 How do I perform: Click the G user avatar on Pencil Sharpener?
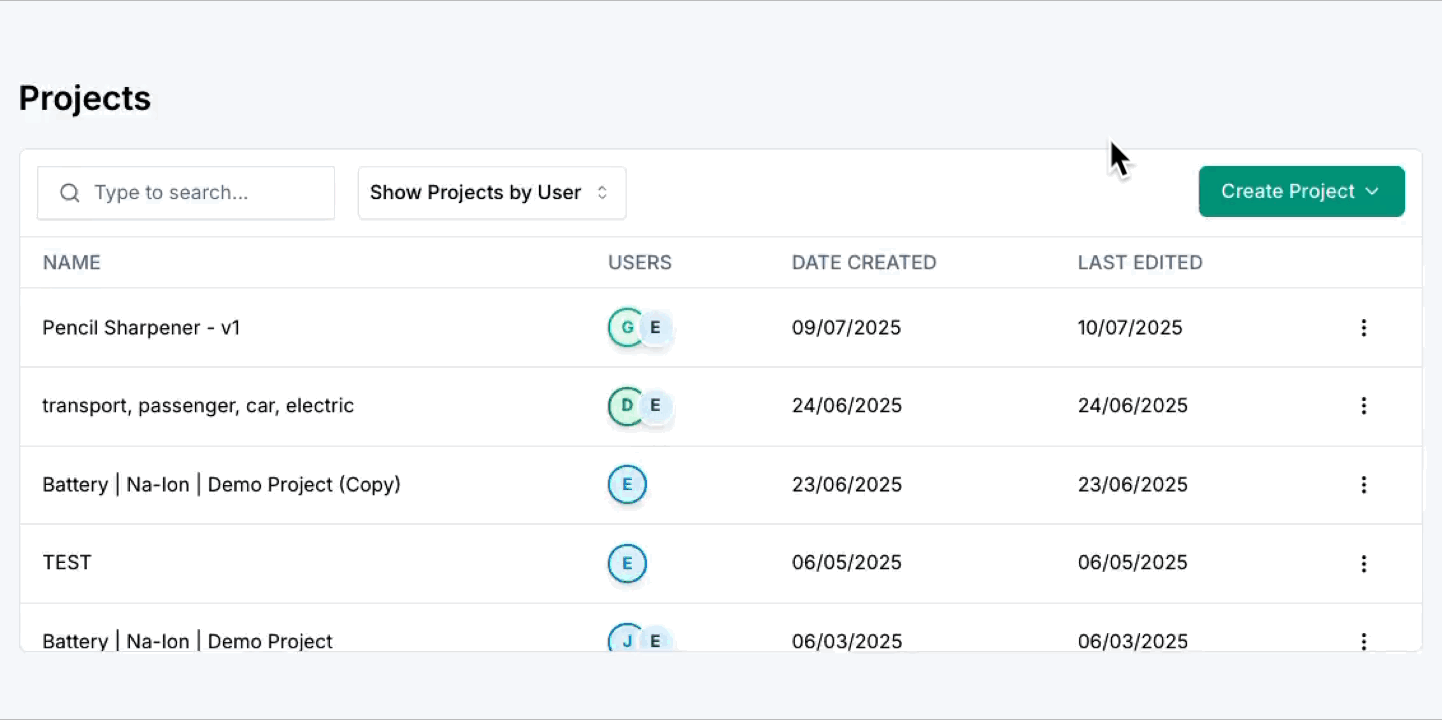(625, 328)
